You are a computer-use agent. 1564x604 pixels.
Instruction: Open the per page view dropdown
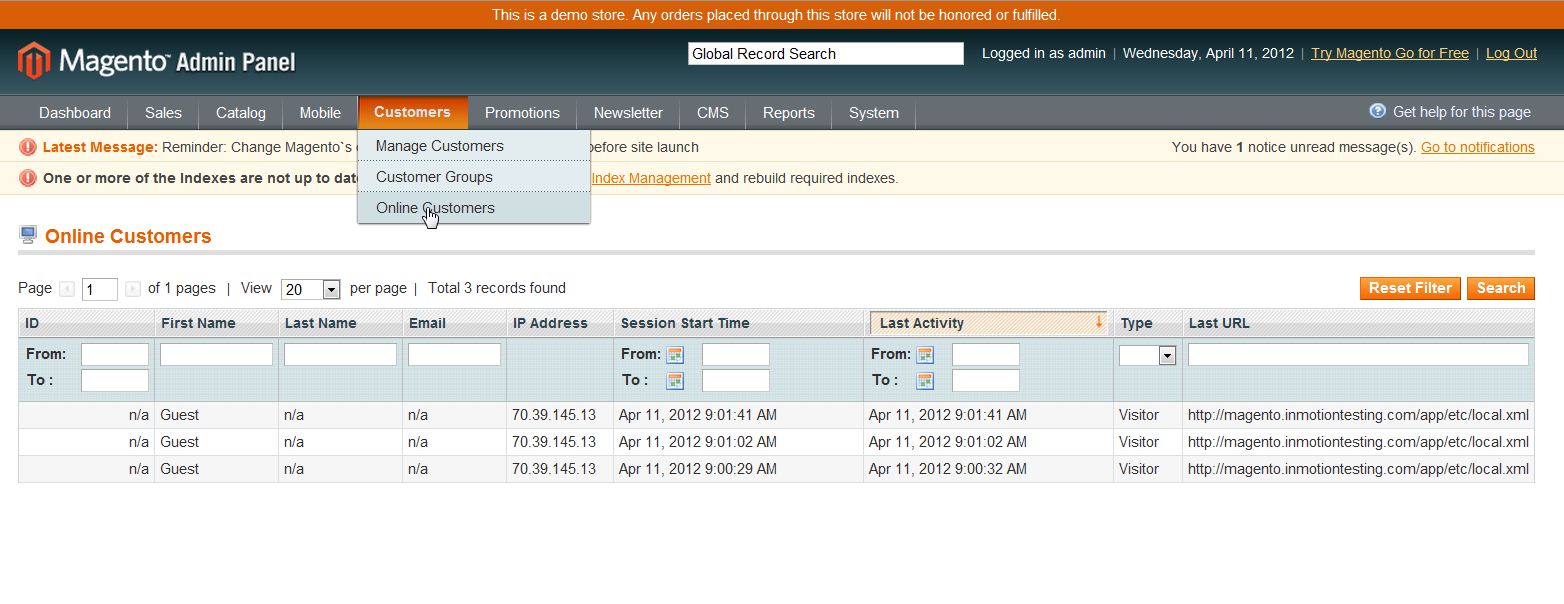point(311,289)
